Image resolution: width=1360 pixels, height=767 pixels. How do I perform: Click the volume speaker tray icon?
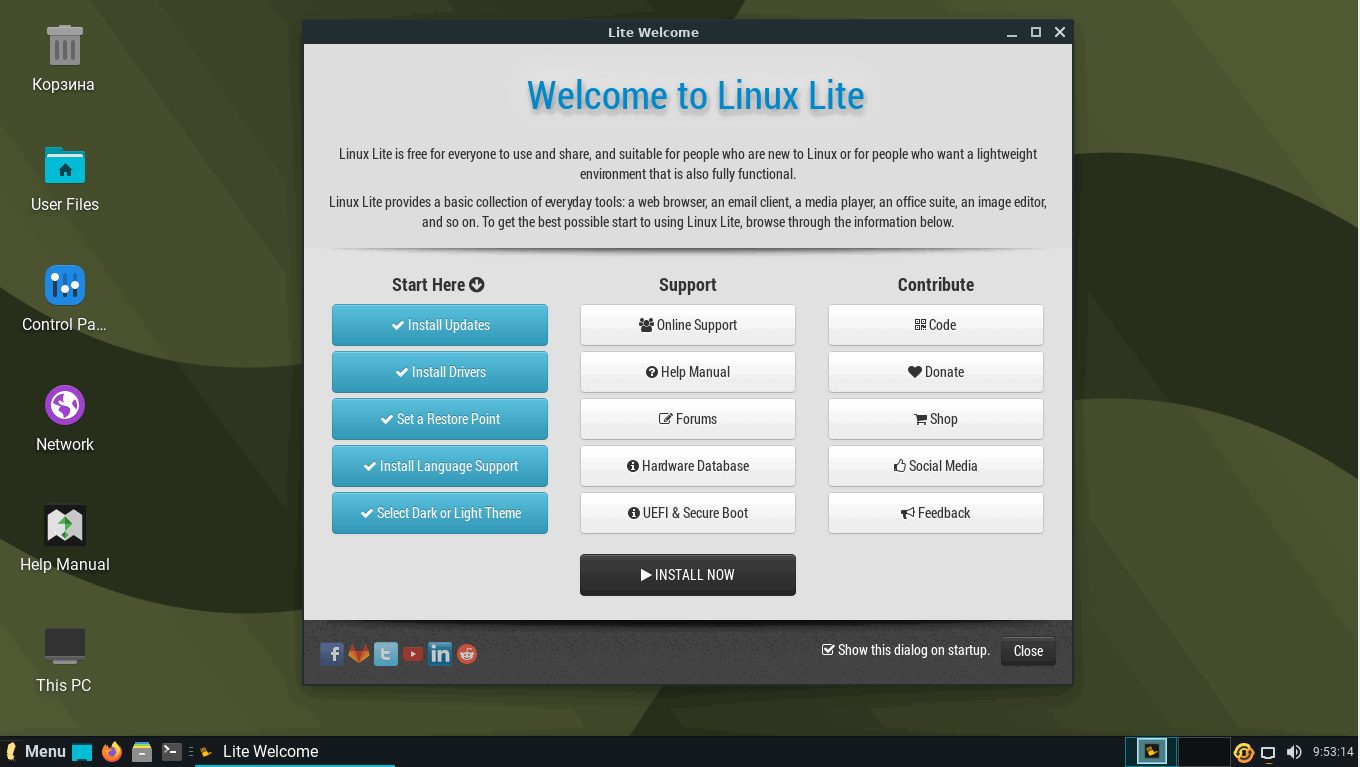point(1294,752)
